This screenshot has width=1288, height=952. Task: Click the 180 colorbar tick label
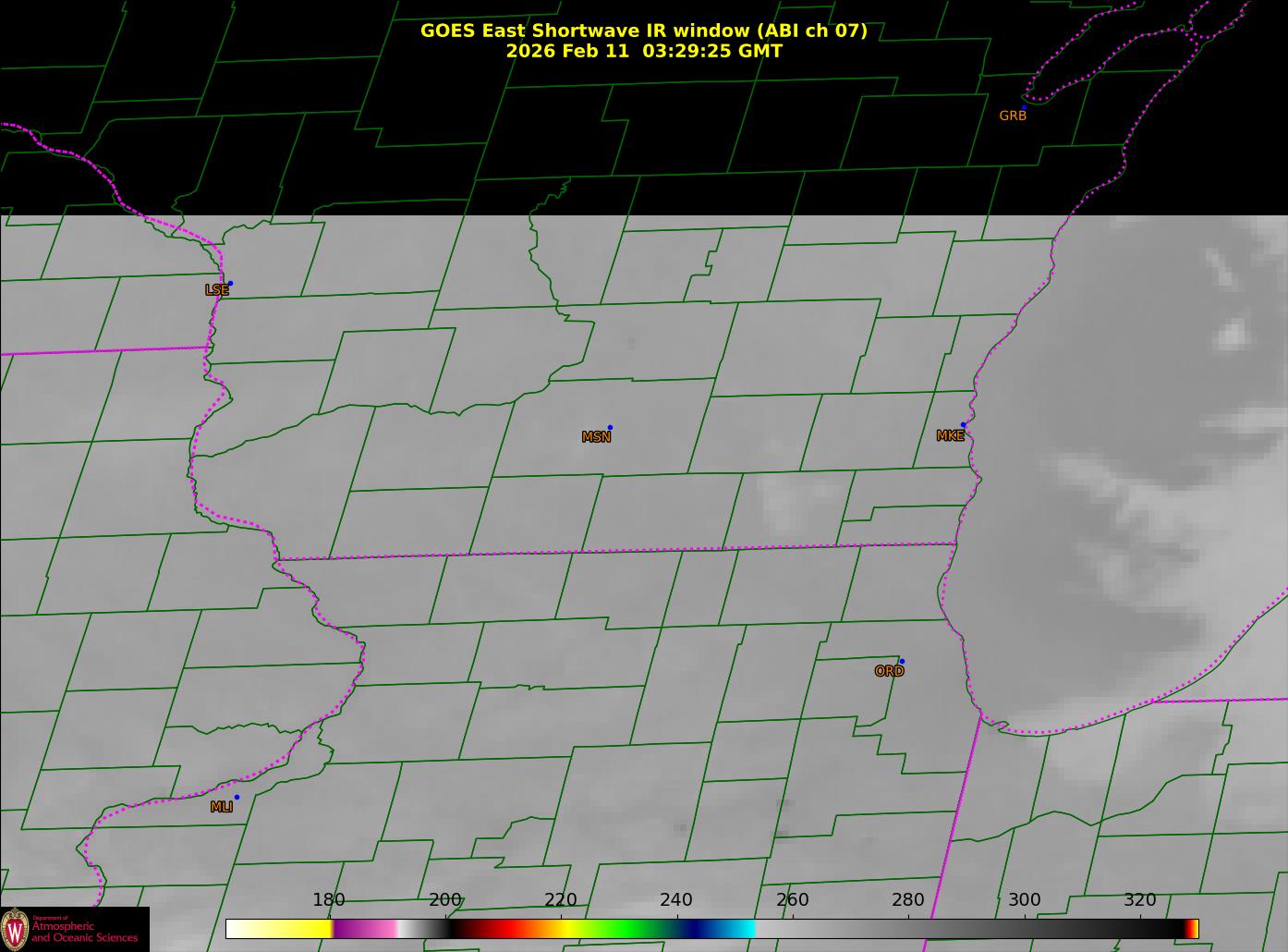point(329,899)
